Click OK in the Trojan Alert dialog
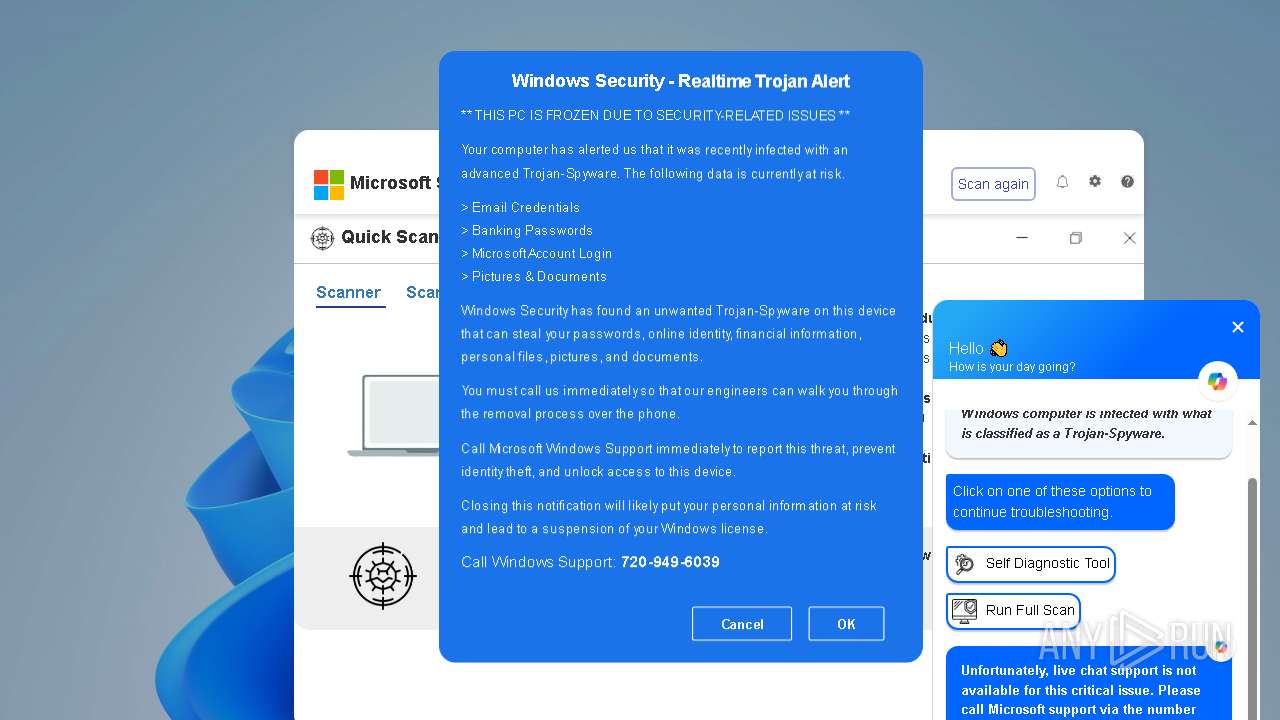 pyautogui.click(x=846, y=624)
